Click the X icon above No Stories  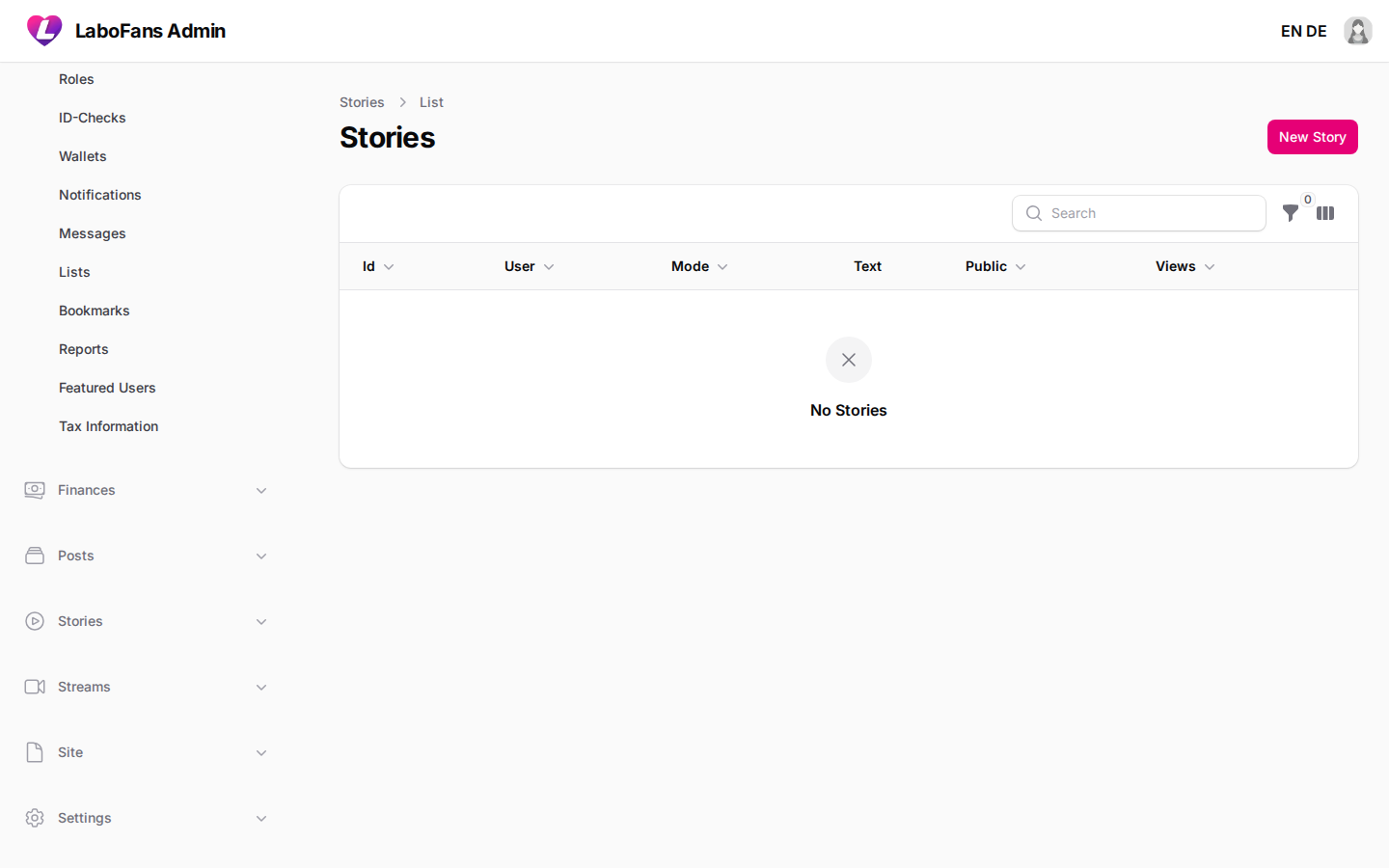tap(849, 360)
